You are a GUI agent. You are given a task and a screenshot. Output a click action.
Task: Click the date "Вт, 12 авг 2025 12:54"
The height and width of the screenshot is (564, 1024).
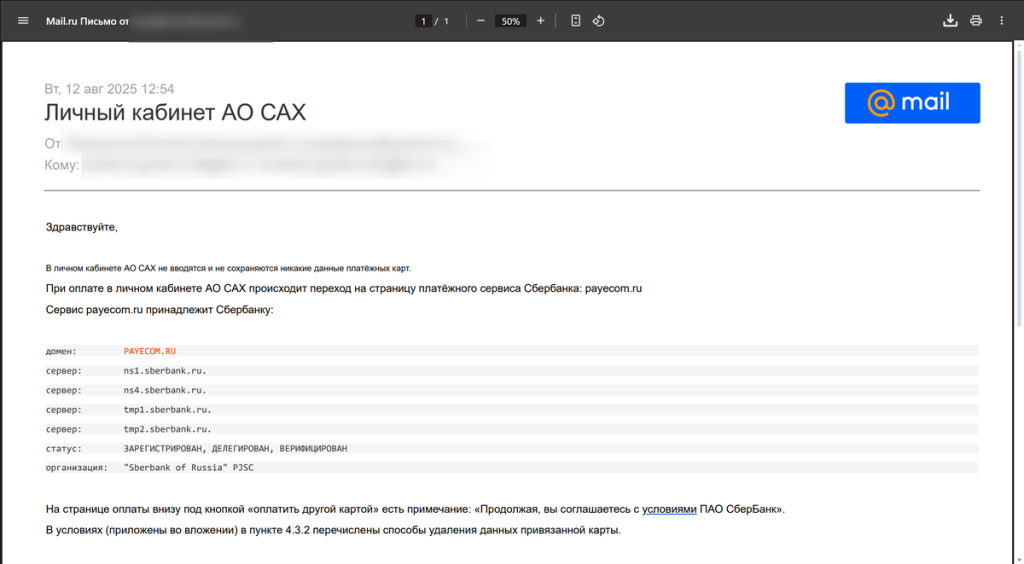[x=109, y=89]
